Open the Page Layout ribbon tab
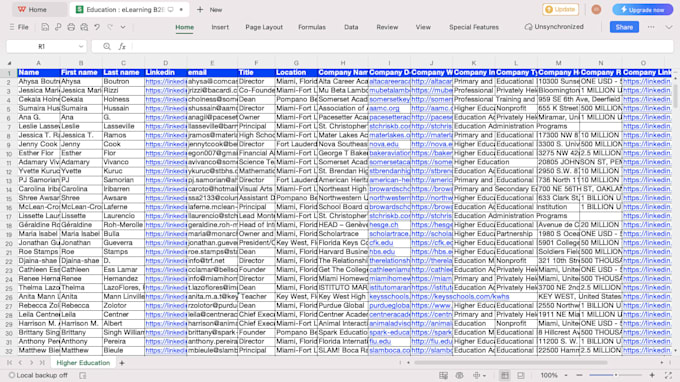680x382 pixels. (x=264, y=27)
